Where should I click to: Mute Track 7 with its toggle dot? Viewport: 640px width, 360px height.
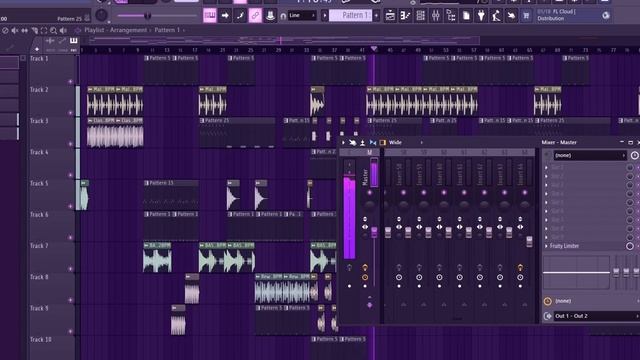coord(70,269)
